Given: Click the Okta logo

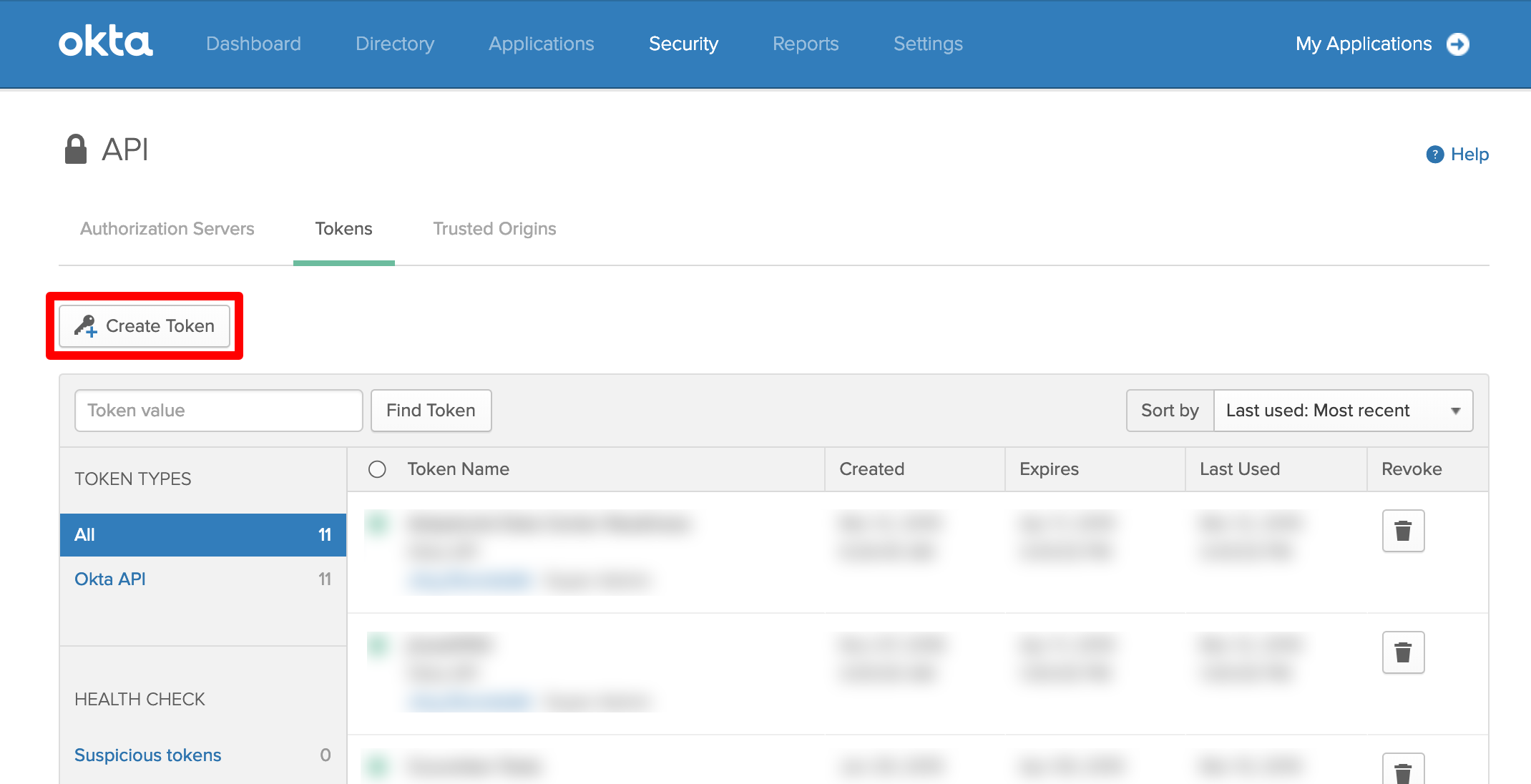Looking at the screenshot, I should 106,42.
